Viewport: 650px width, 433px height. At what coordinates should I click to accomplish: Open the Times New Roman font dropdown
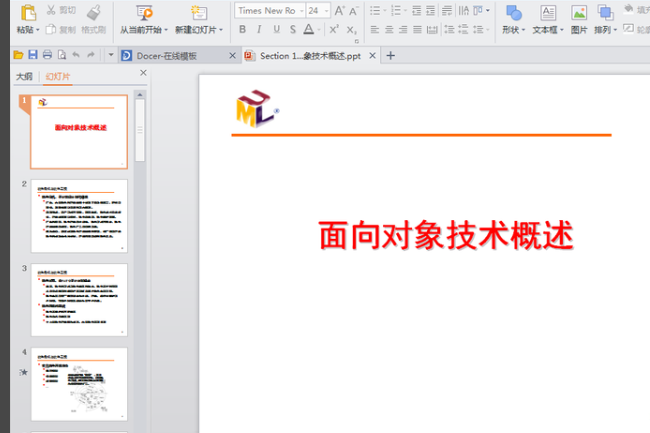click(301, 11)
